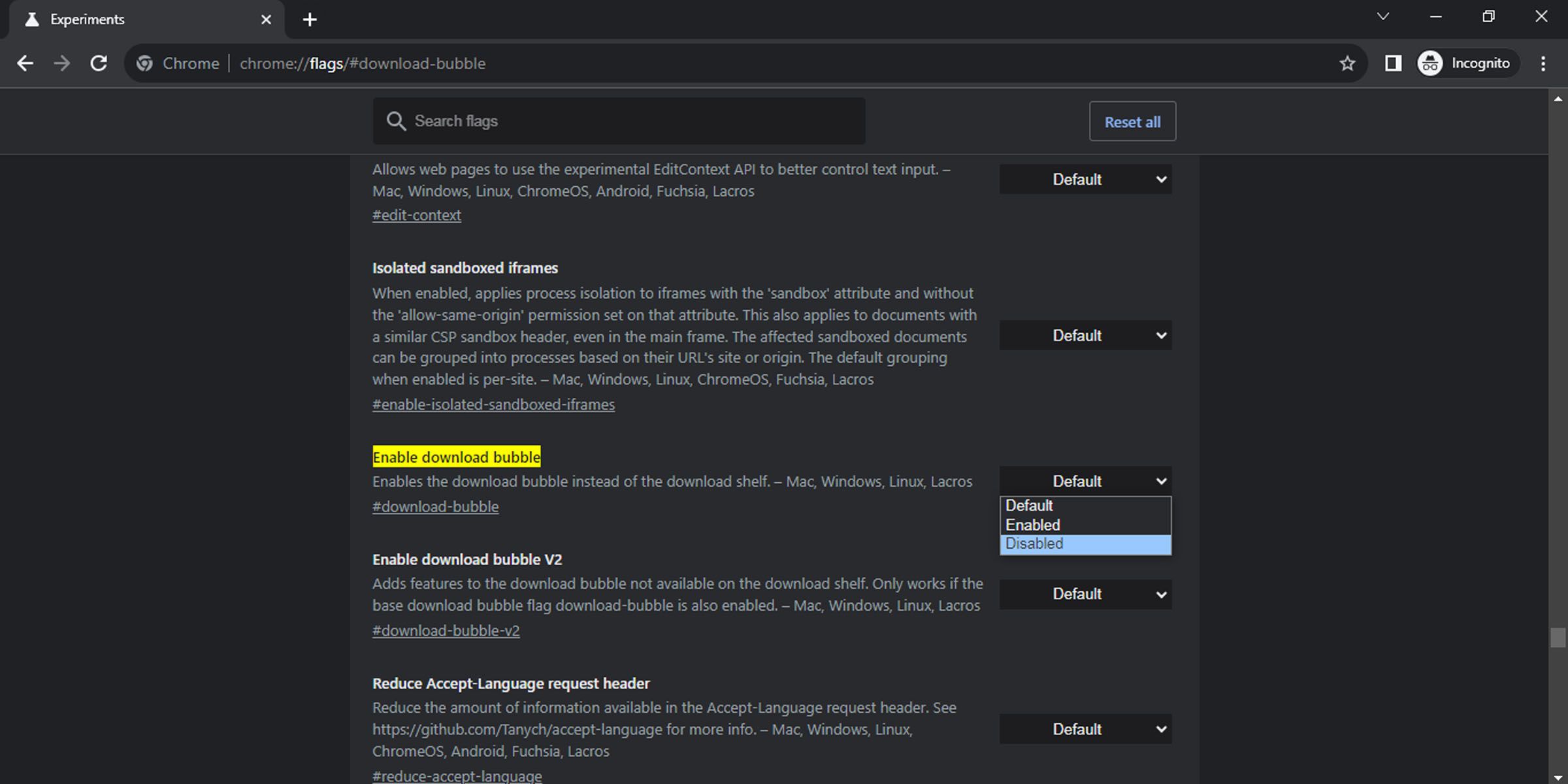
Task: Open the side panel icon
Action: click(x=1394, y=63)
